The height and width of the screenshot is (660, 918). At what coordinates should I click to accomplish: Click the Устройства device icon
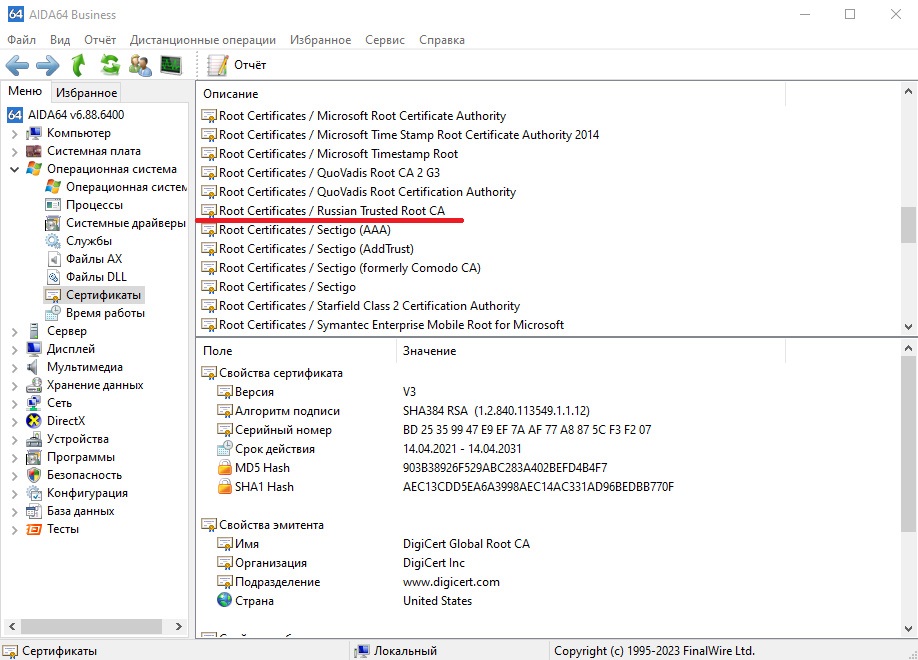coord(34,439)
